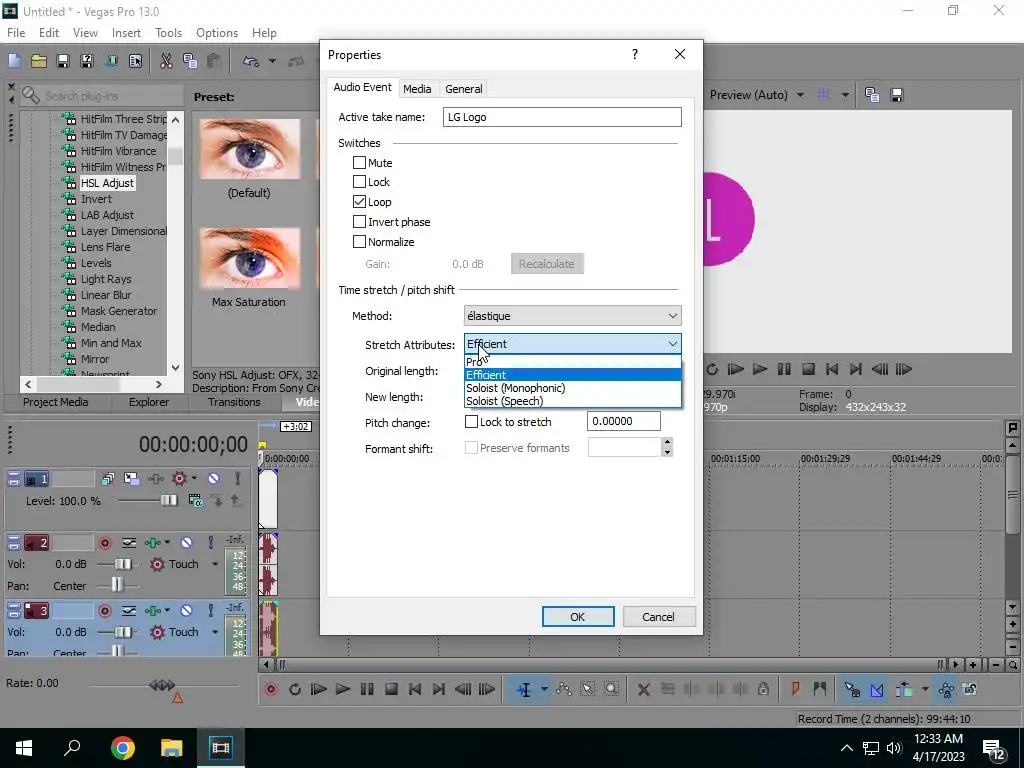Image resolution: width=1024 pixels, height=768 pixels.
Task: Click the Lock event icon in bottom toolbar
Action: [763, 689]
